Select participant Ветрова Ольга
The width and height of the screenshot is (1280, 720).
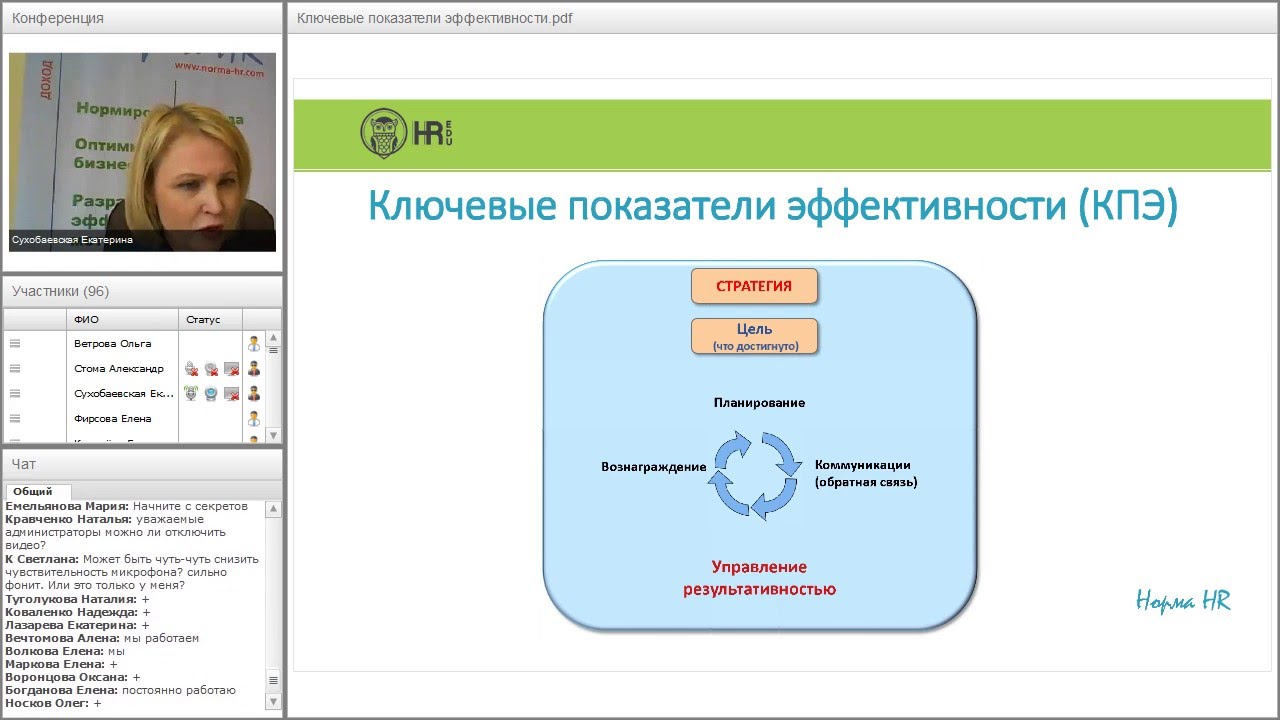click(x=112, y=343)
